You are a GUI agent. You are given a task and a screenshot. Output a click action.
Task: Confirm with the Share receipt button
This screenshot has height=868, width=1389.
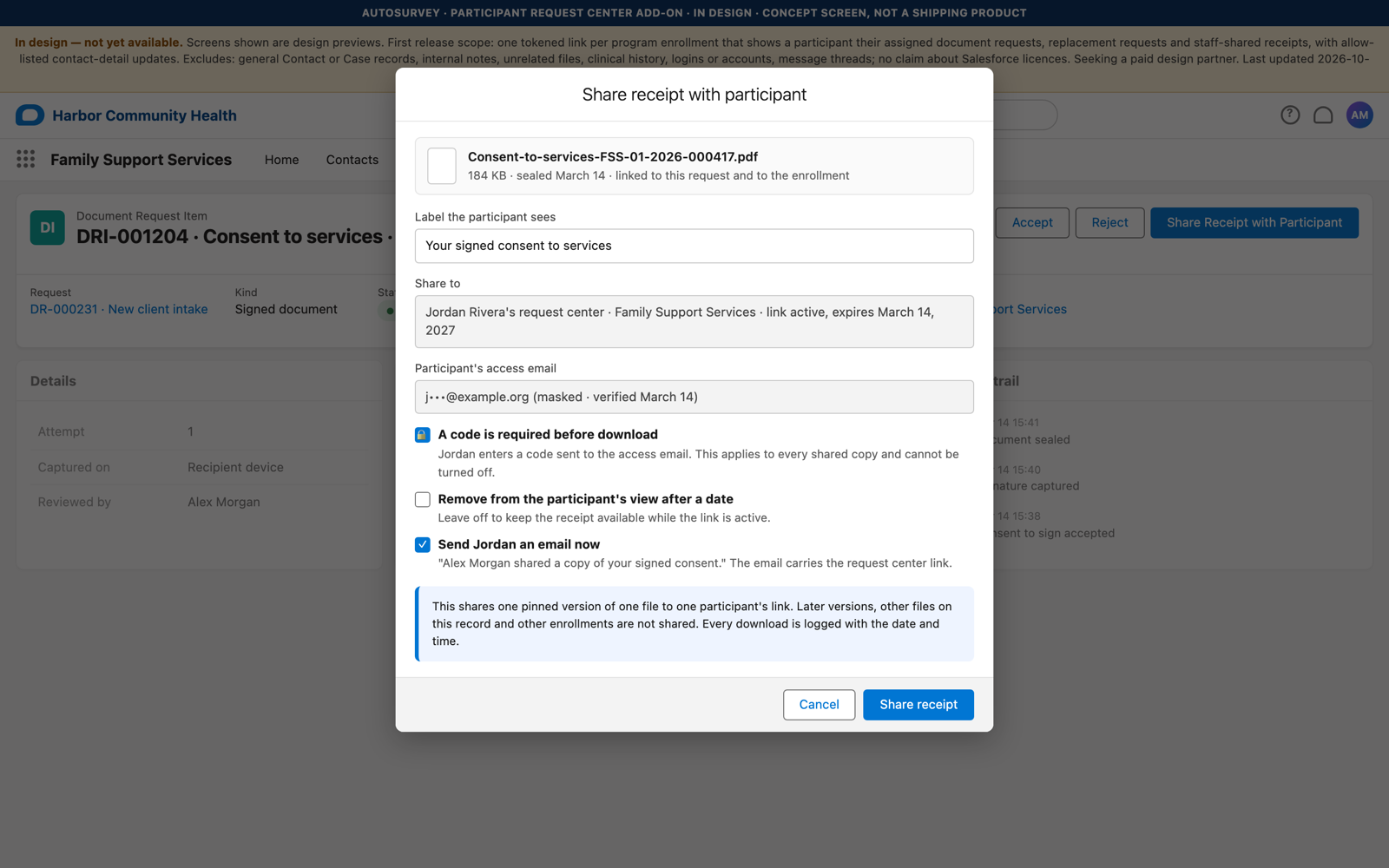click(x=918, y=705)
